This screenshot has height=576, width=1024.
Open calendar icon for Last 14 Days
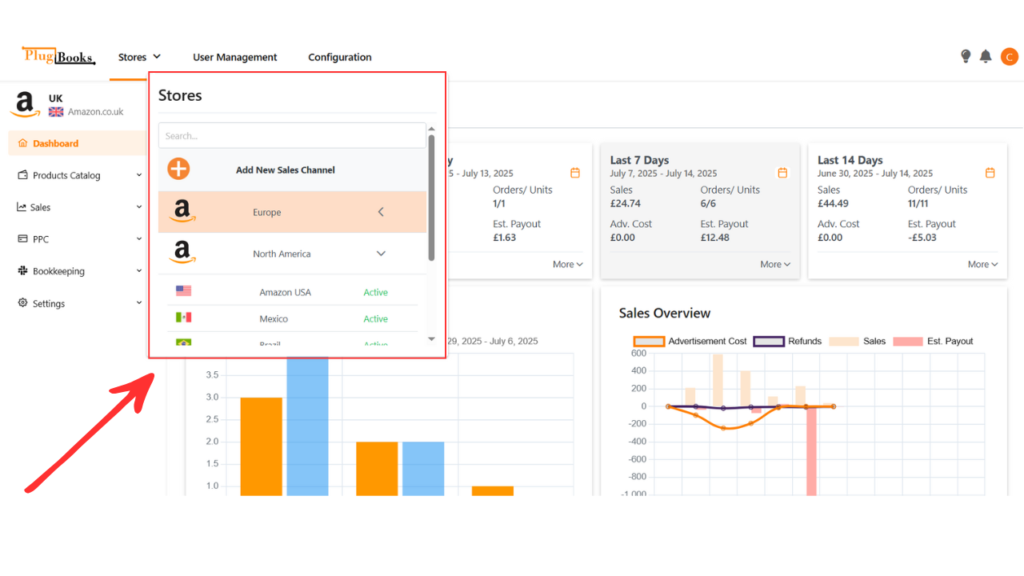(990, 173)
